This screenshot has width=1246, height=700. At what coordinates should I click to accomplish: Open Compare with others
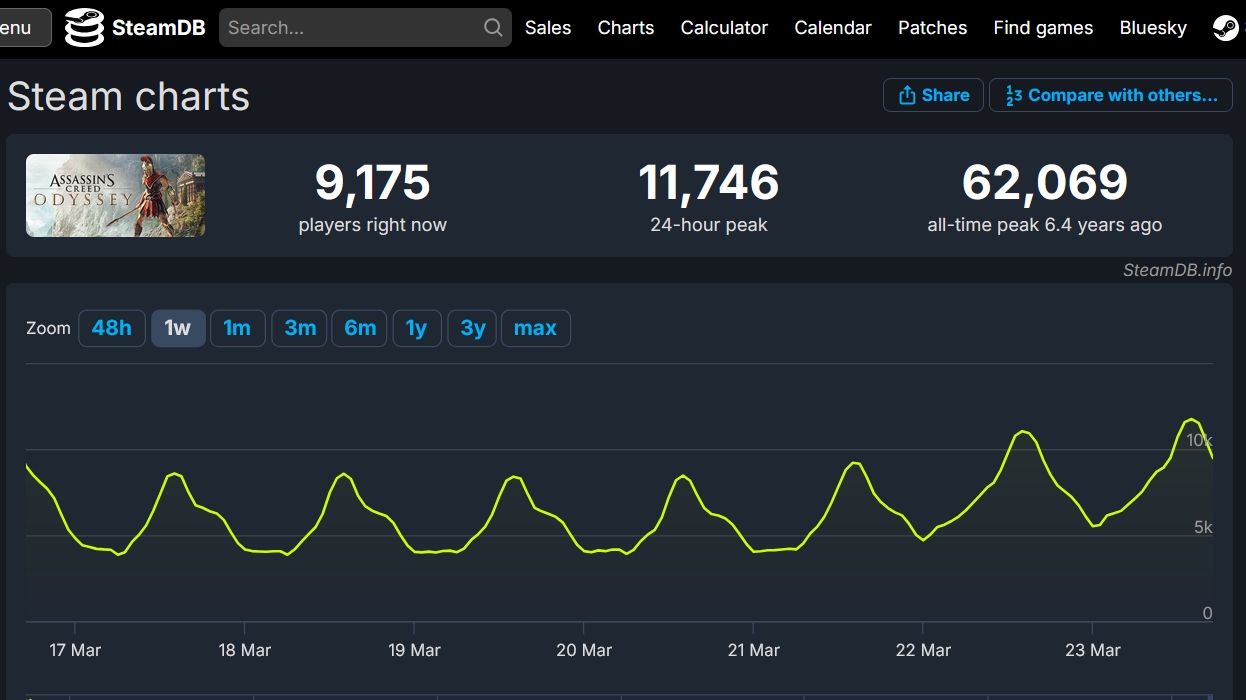coord(1111,95)
